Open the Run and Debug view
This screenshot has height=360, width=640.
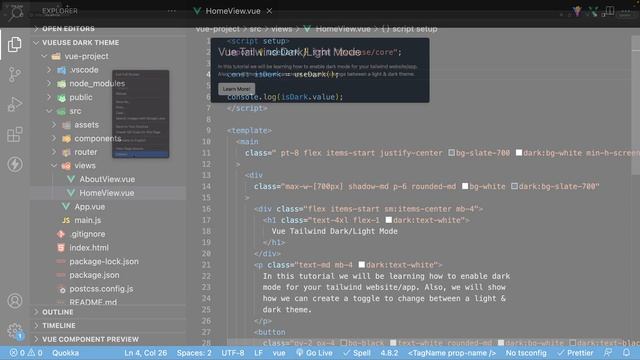(x=15, y=104)
